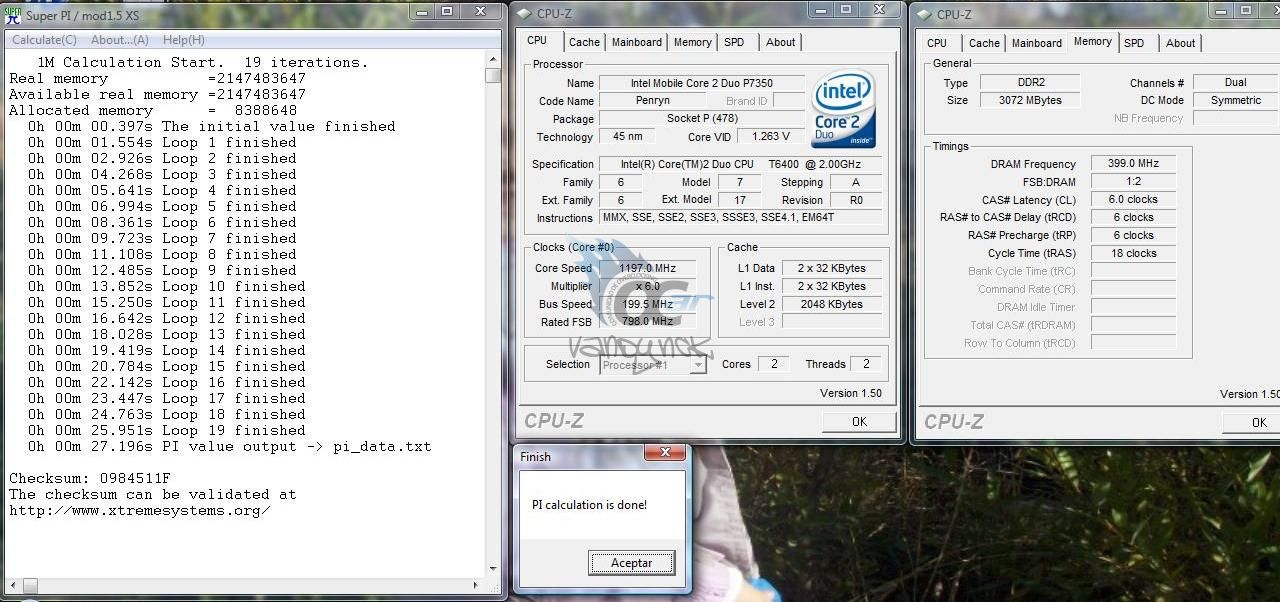Select CPU tab in right CPU-Z window
1280x602 pixels.
(x=937, y=43)
